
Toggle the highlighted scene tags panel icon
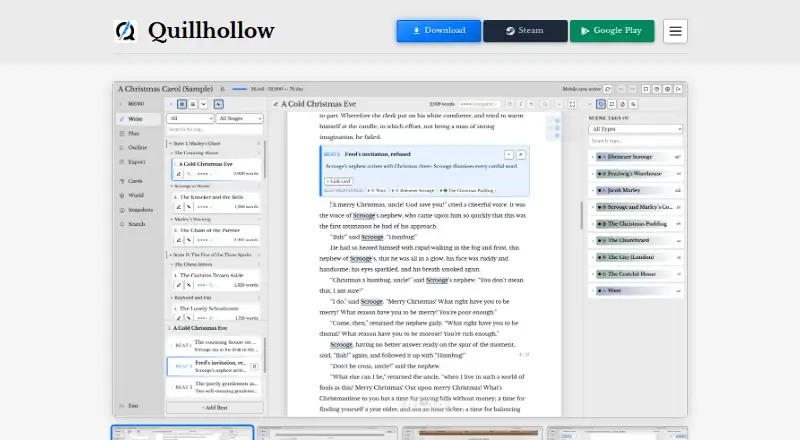tap(601, 104)
